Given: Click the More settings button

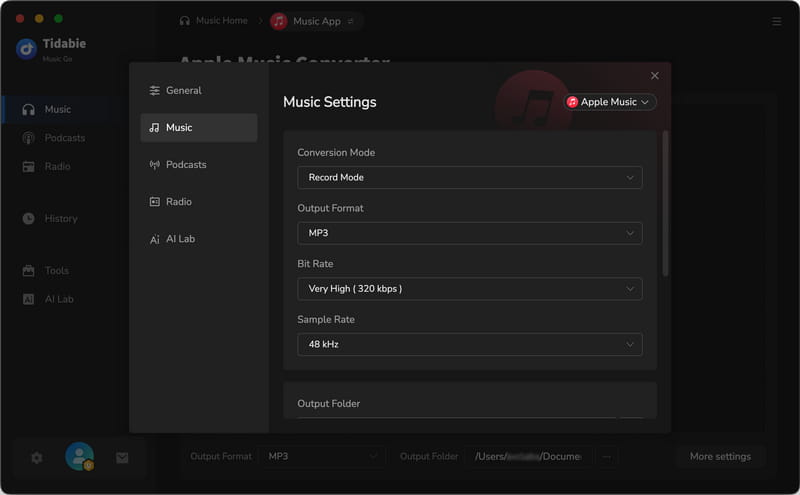Looking at the screenshot, I should (x=720, y=456).
